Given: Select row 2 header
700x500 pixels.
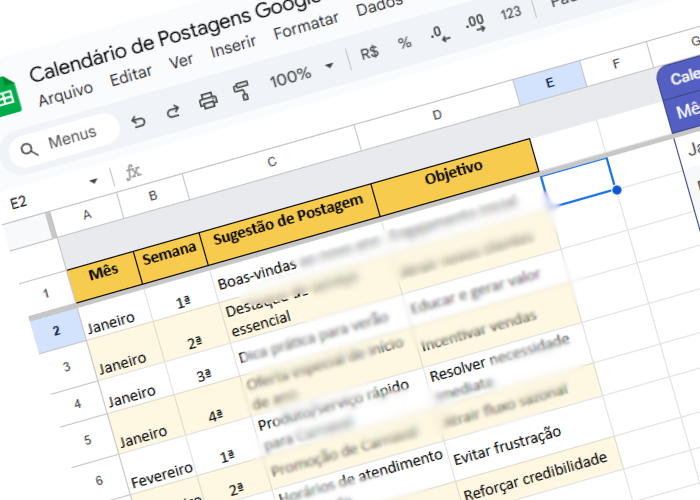Looking at the screenshot, I should pos(56,331).
